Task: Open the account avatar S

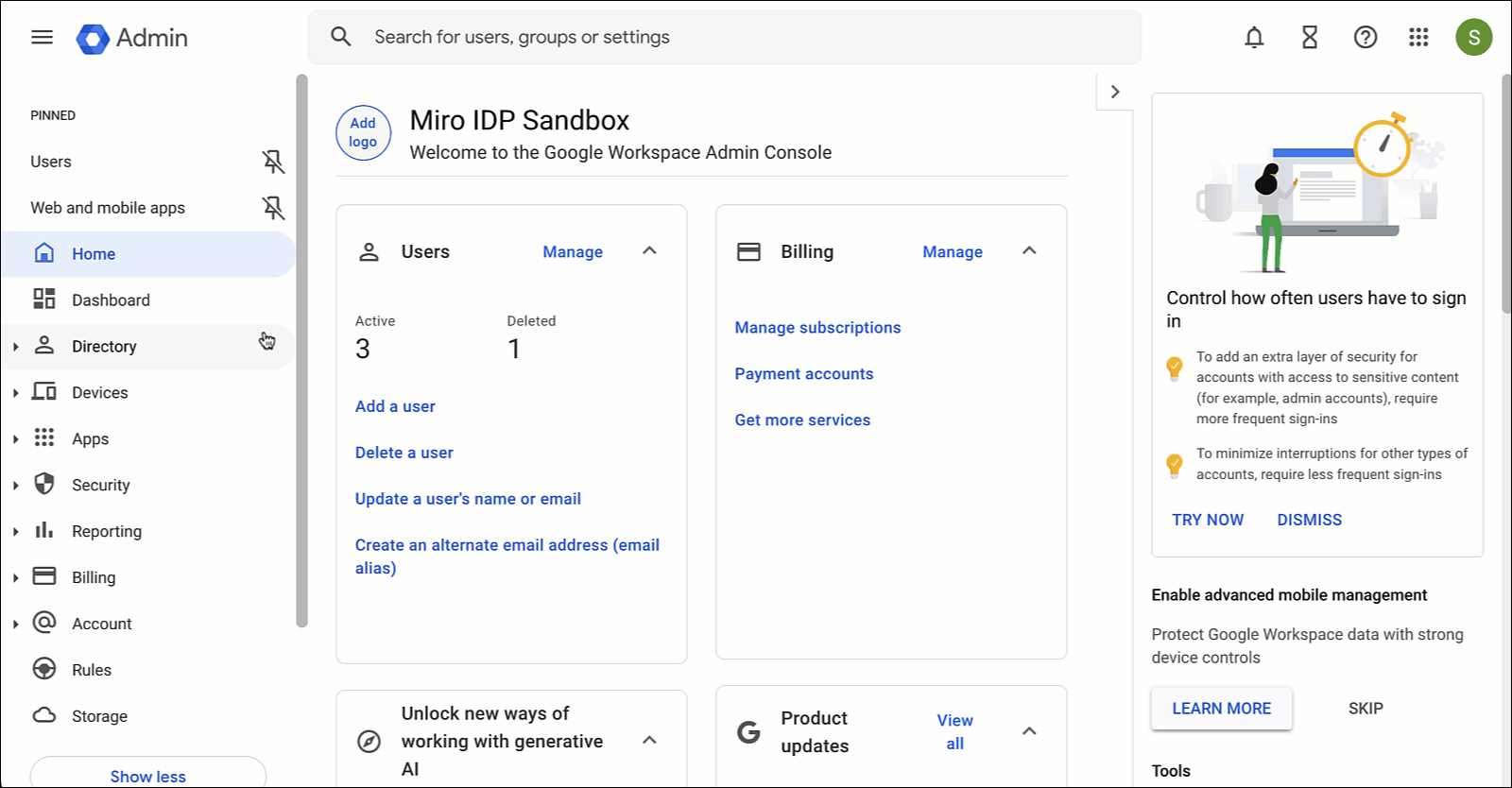Action: click(1473, 38)
